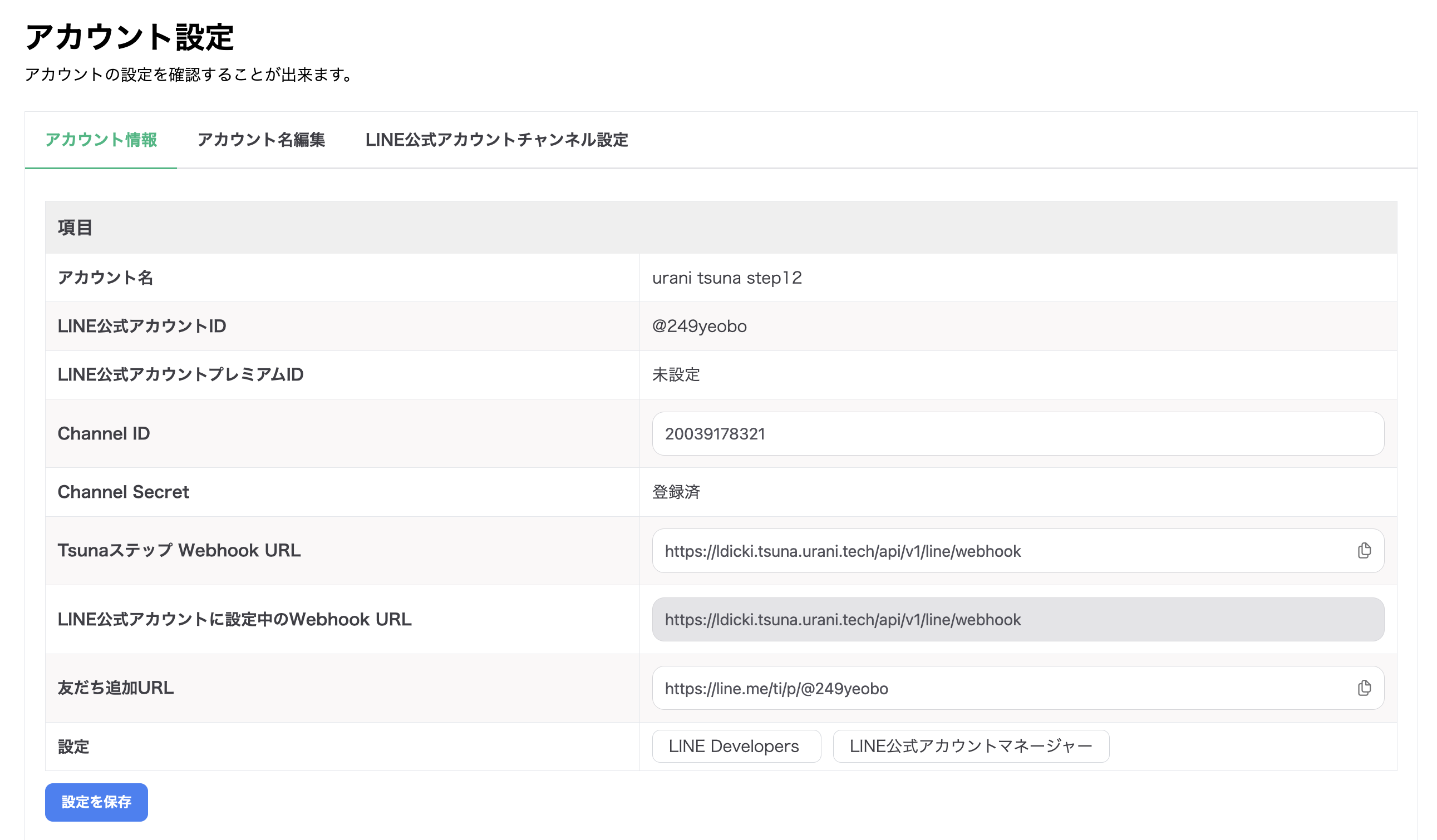This screenshot has width=1437, height=840.
Task: Click the @249yeobo account ID value
Action: [700, 327]
